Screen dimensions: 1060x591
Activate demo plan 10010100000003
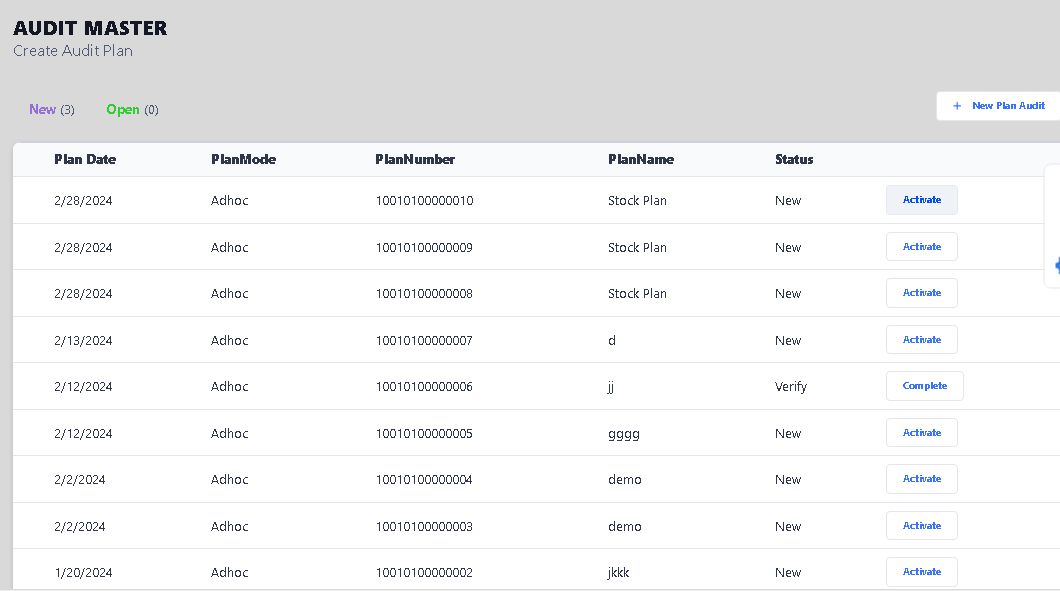tap(921, 526)
